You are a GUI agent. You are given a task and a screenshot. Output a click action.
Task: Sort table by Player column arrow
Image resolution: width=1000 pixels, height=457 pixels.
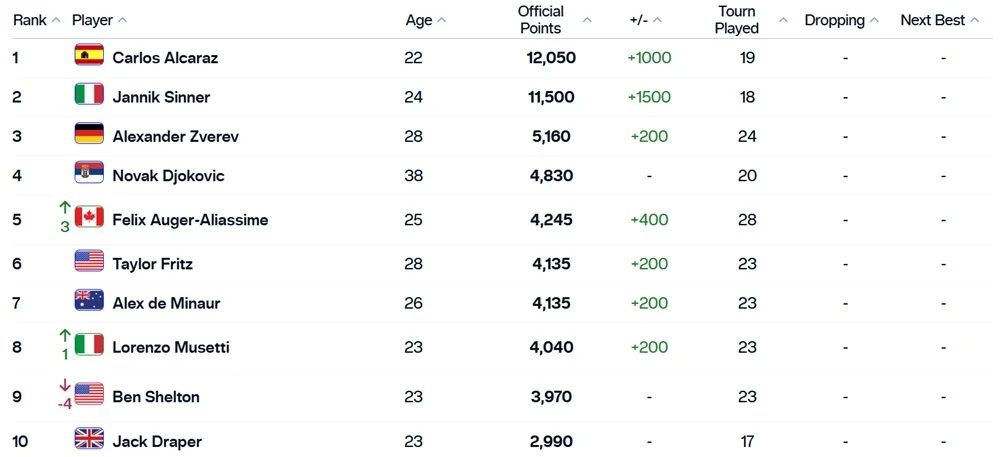coord(122,20)
